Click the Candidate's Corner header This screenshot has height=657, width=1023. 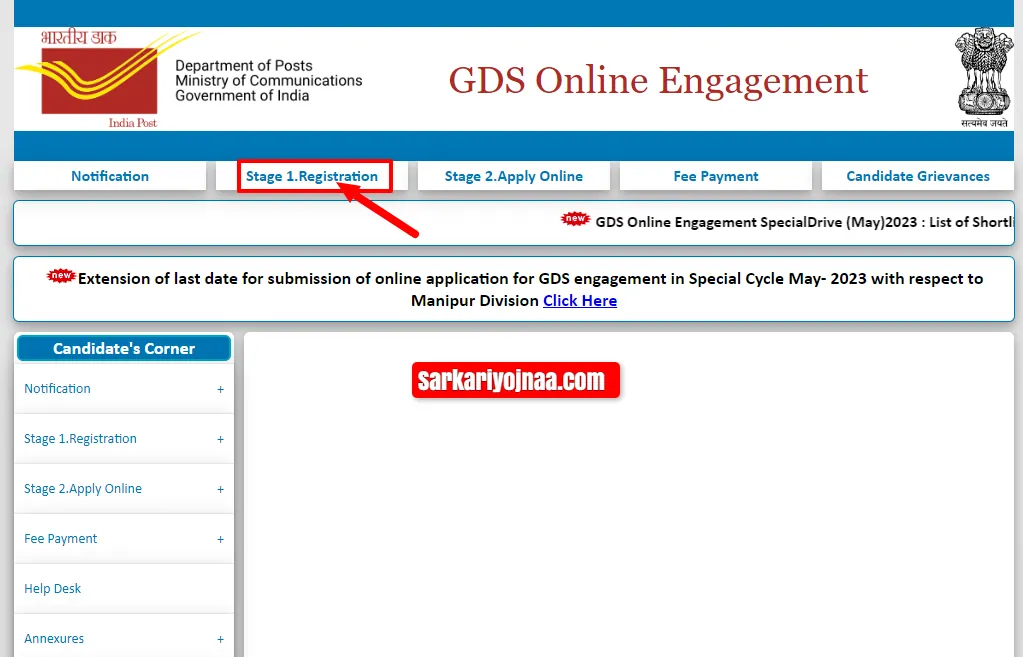123,348
